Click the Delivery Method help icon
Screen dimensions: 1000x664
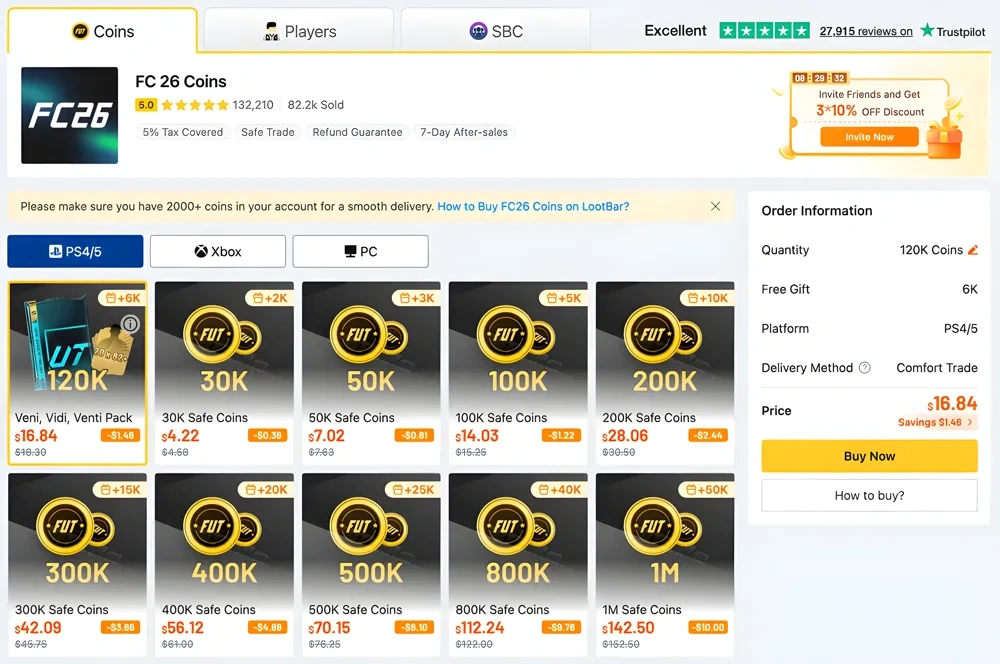click(x=865, y=368)
